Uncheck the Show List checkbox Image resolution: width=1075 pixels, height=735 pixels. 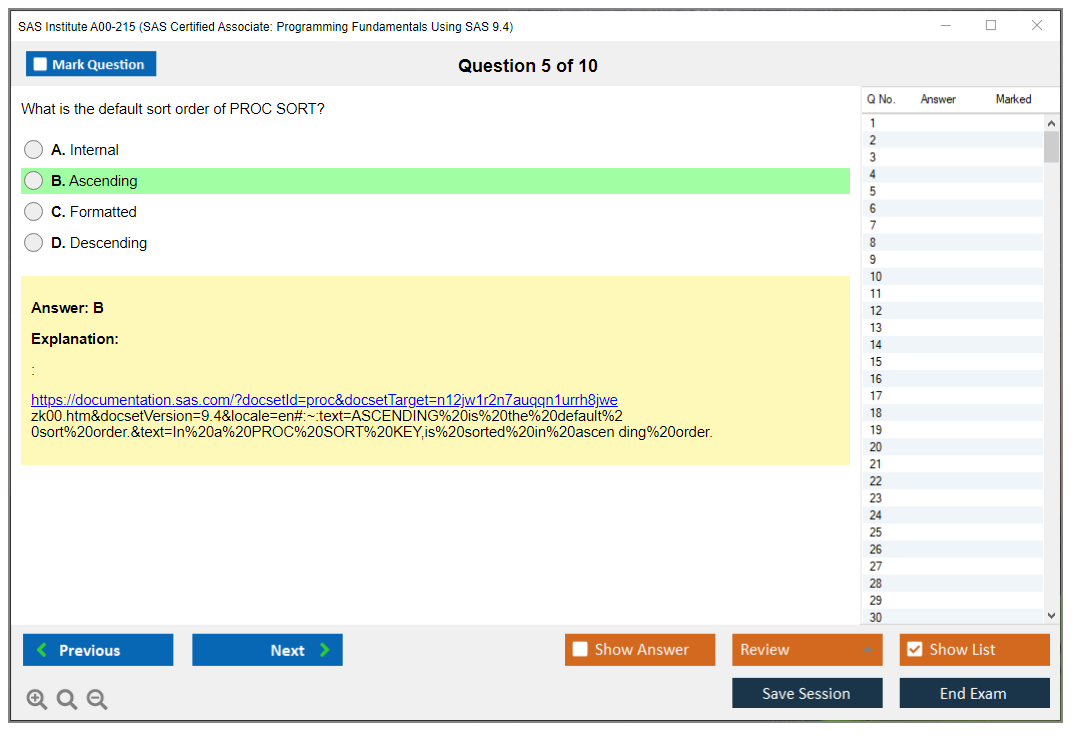(x=914, y=650)
